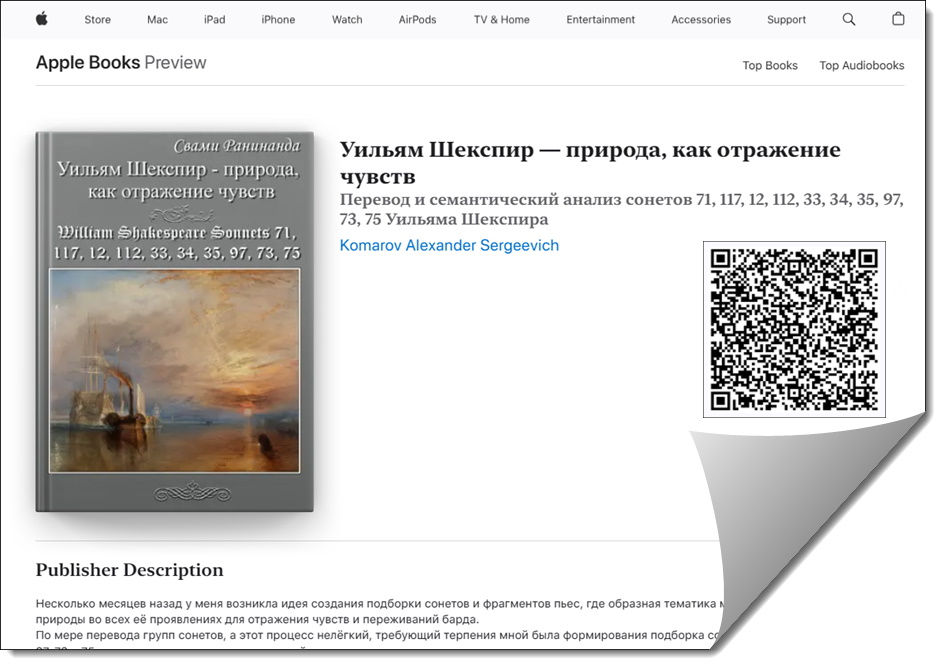Open the shopping bag icon
The width and height of the screenshot is (941, 665).
[898, 19]
